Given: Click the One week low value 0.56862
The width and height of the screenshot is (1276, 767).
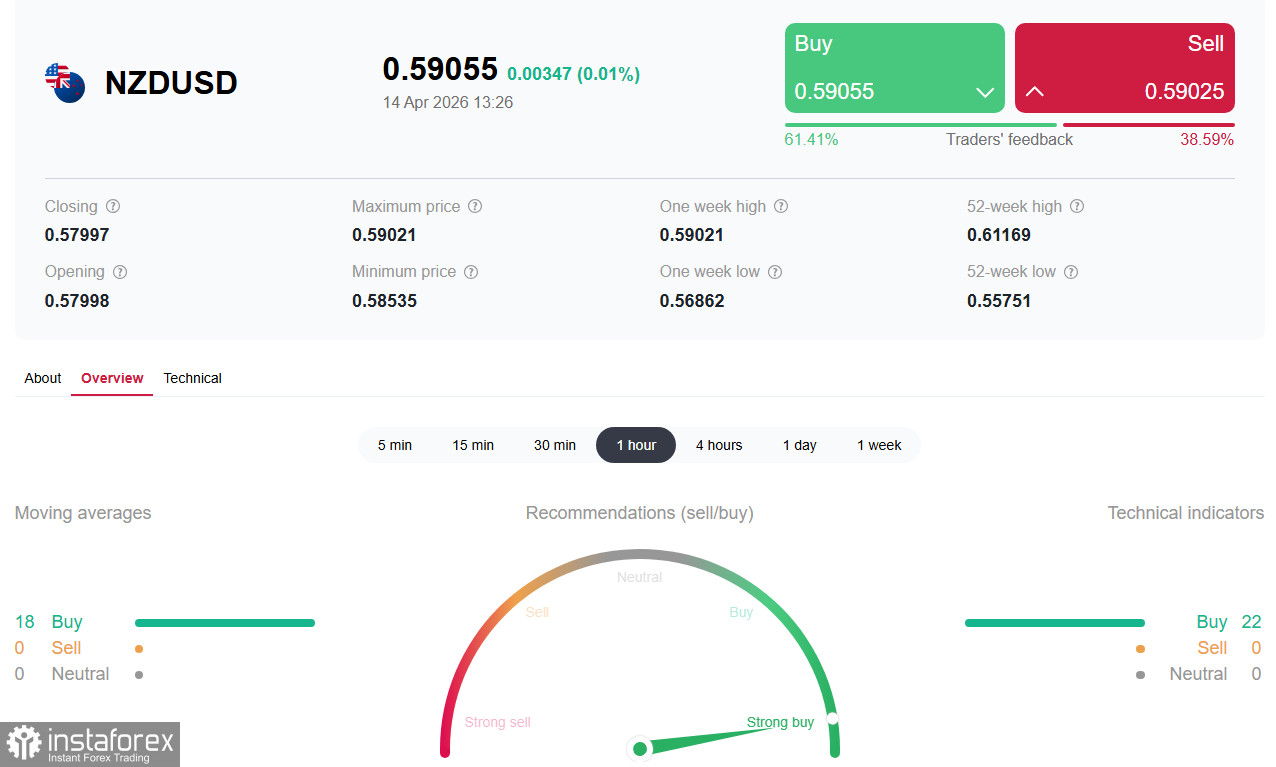Looking at the screenshot, I should pyautogui.click(x=692, y=301).
